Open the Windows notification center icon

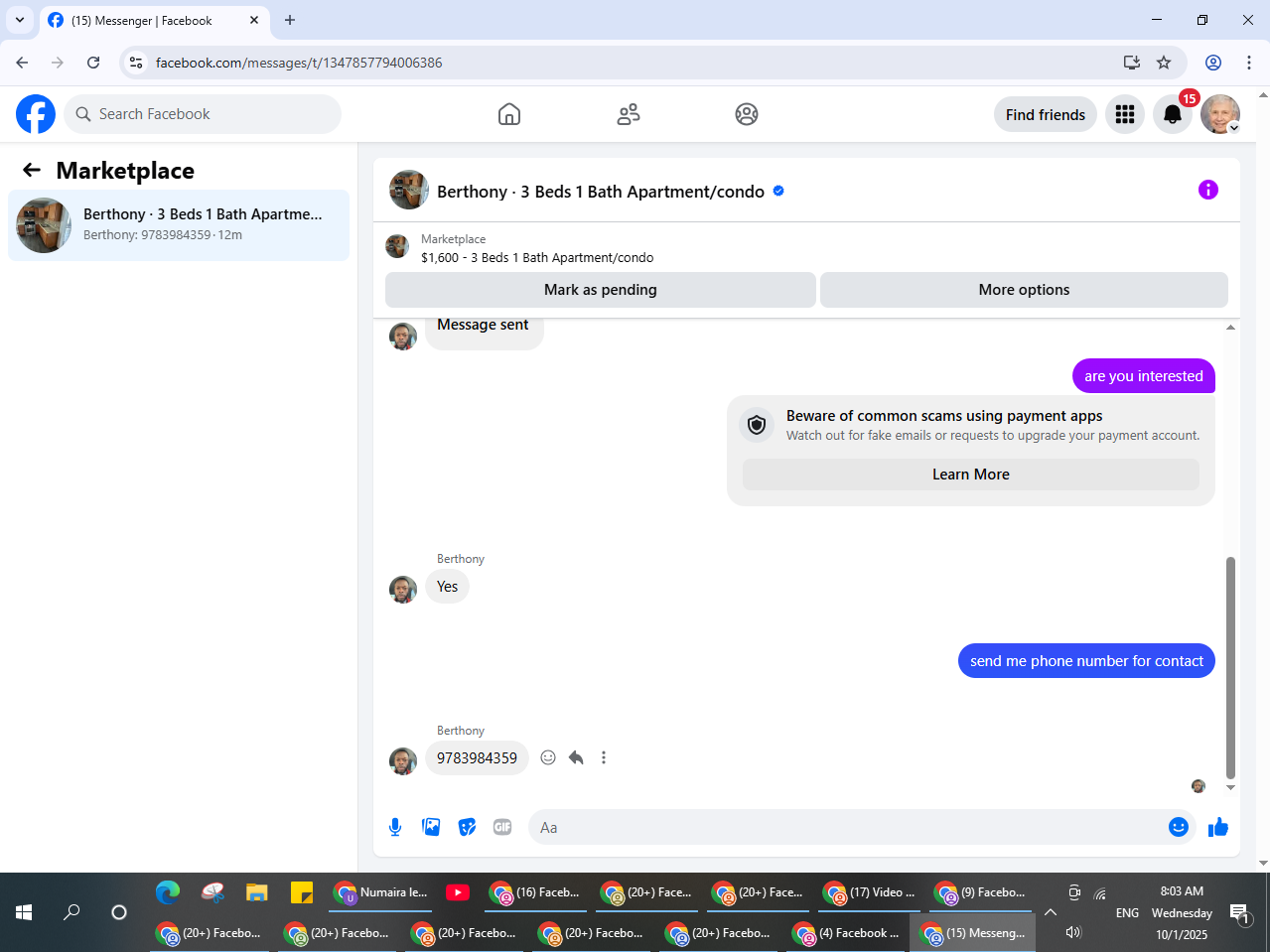pos(1239,912)
